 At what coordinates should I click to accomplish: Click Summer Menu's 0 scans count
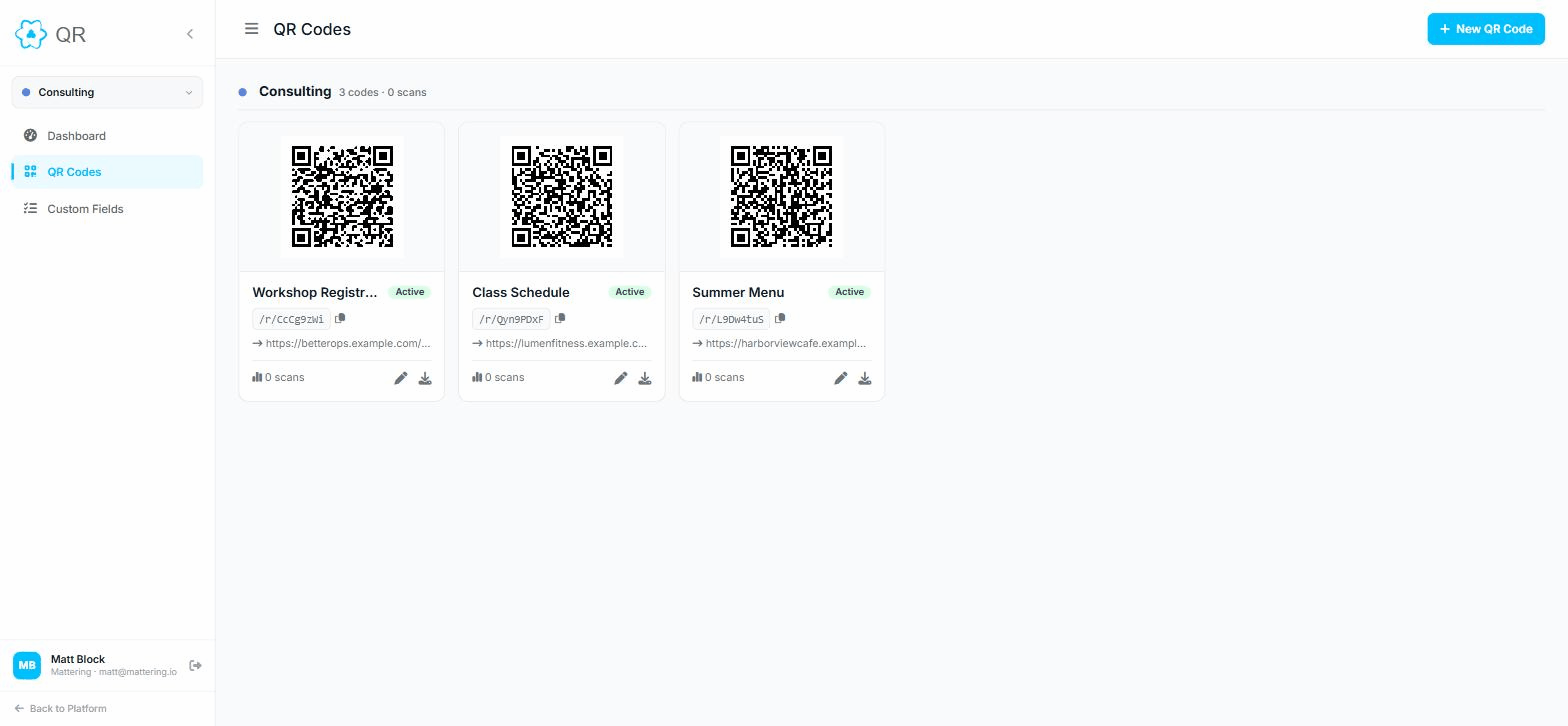718,377
